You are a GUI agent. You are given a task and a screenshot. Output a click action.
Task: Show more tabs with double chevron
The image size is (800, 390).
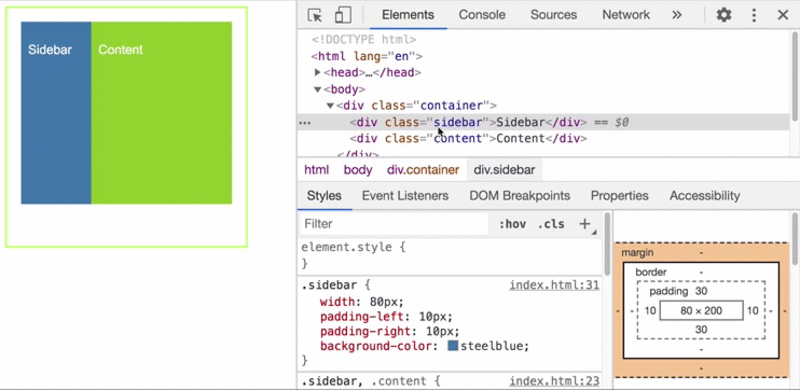pos(677,15)
